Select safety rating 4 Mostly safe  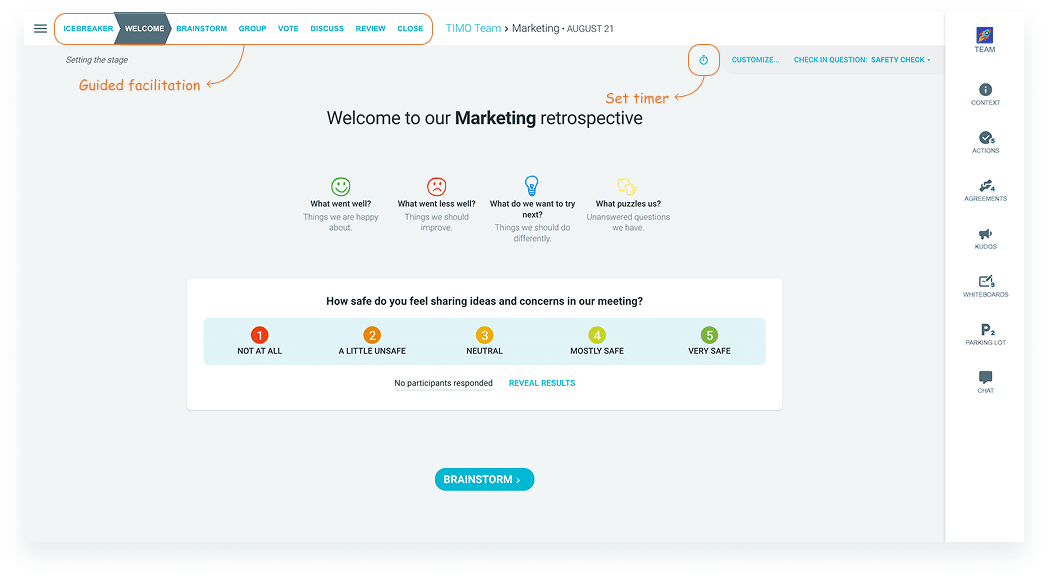(x=597, y=341)
